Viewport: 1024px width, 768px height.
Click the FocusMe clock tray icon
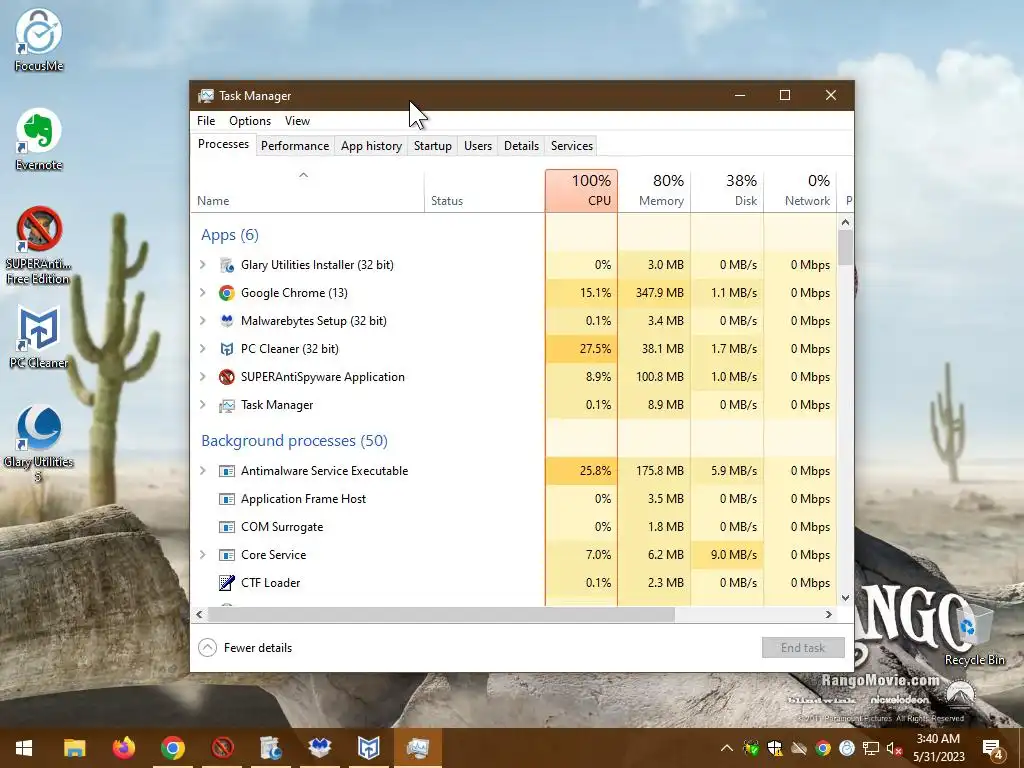coord(847,748)
